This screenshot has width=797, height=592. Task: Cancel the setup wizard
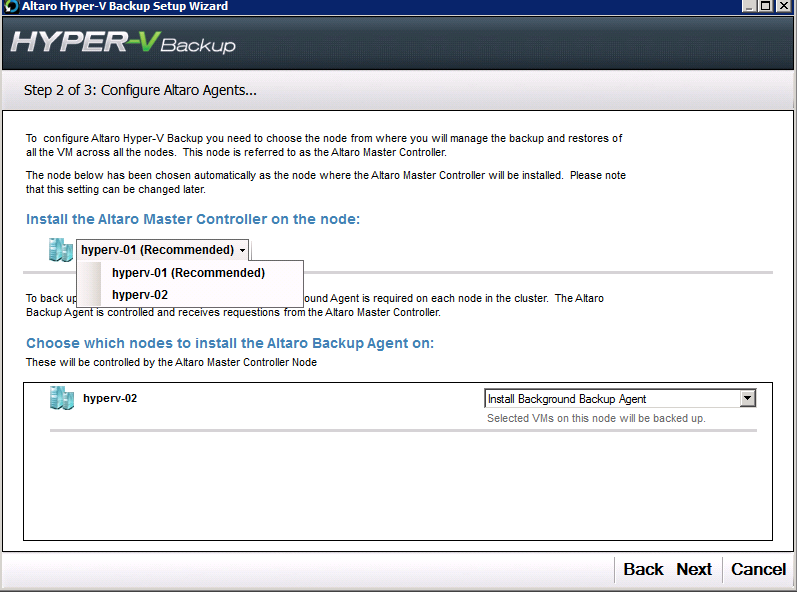tap(758, 569)
